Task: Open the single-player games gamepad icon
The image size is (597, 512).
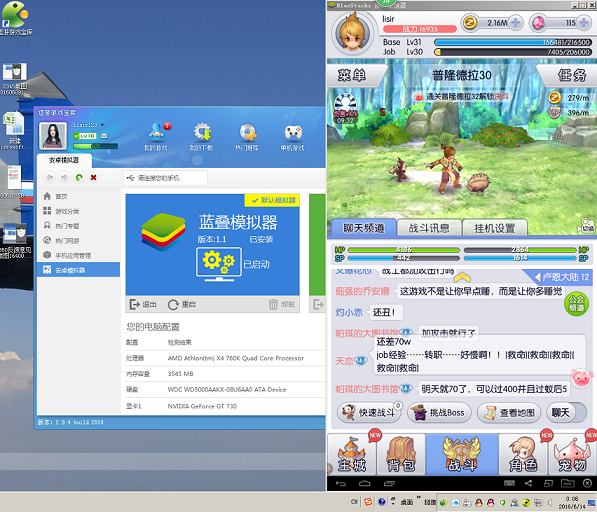Action: pos(293,132)
